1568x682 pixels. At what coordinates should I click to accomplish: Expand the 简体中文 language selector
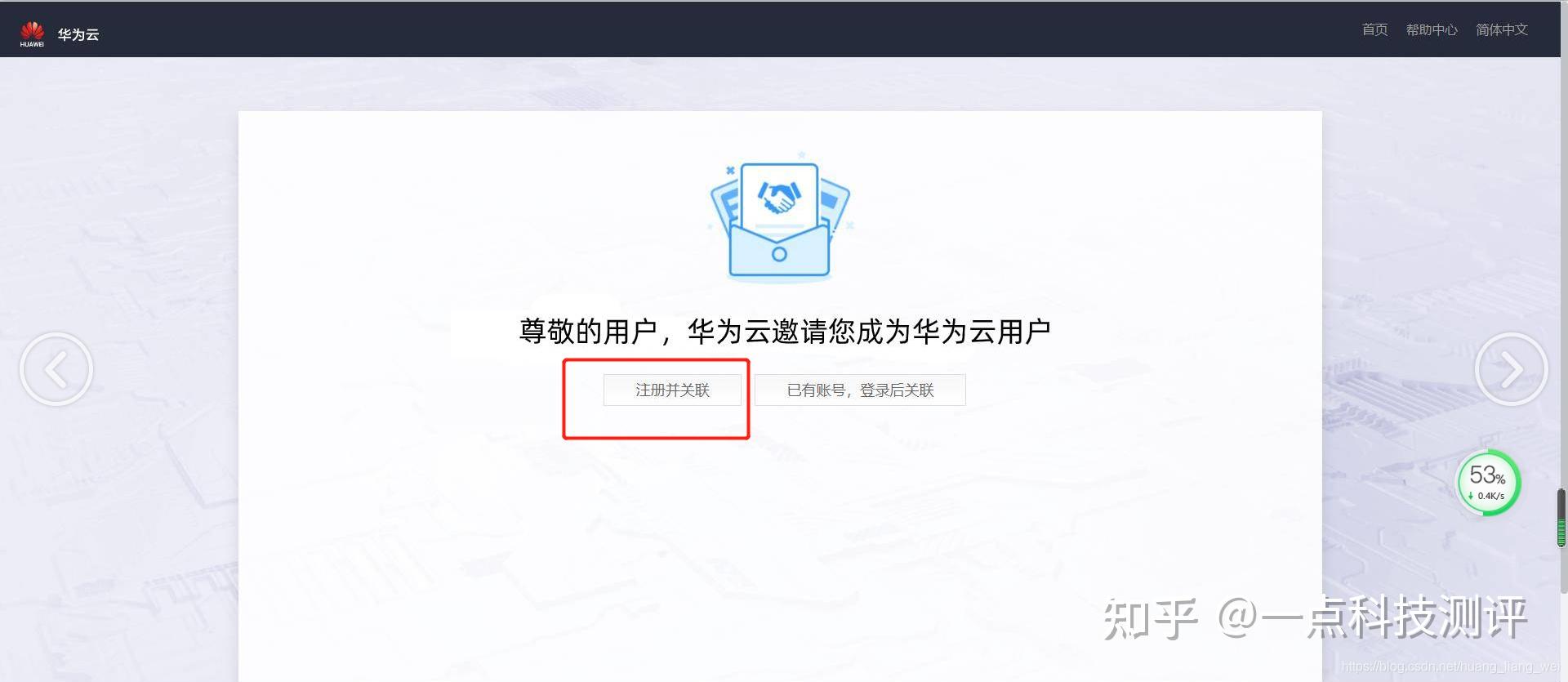1501,29
